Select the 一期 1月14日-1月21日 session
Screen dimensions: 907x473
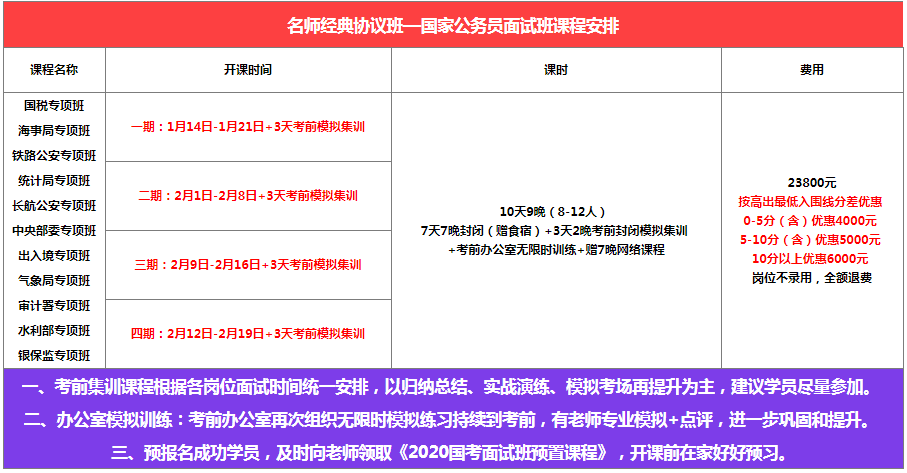(247, 127)
